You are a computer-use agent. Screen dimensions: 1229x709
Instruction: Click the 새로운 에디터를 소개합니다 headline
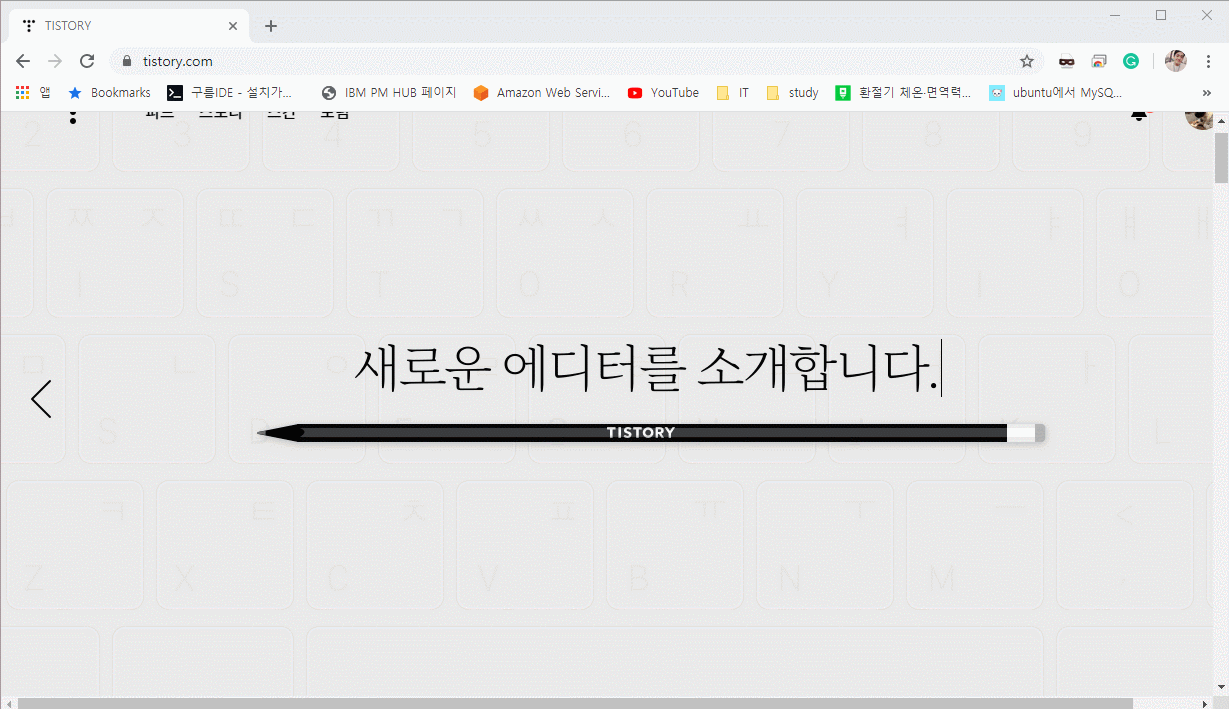646,369
